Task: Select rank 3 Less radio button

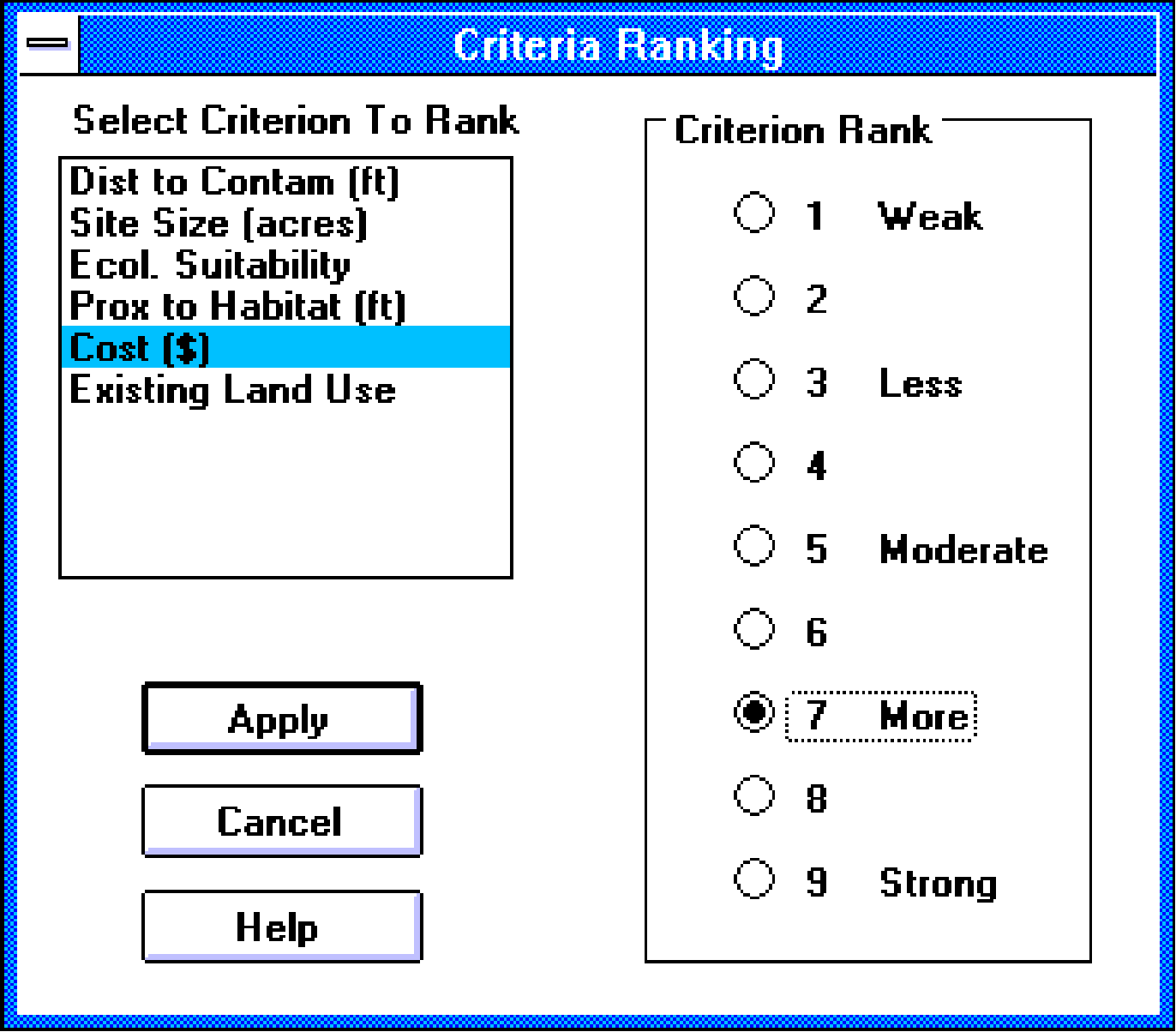Action: [x=755, y=381]
